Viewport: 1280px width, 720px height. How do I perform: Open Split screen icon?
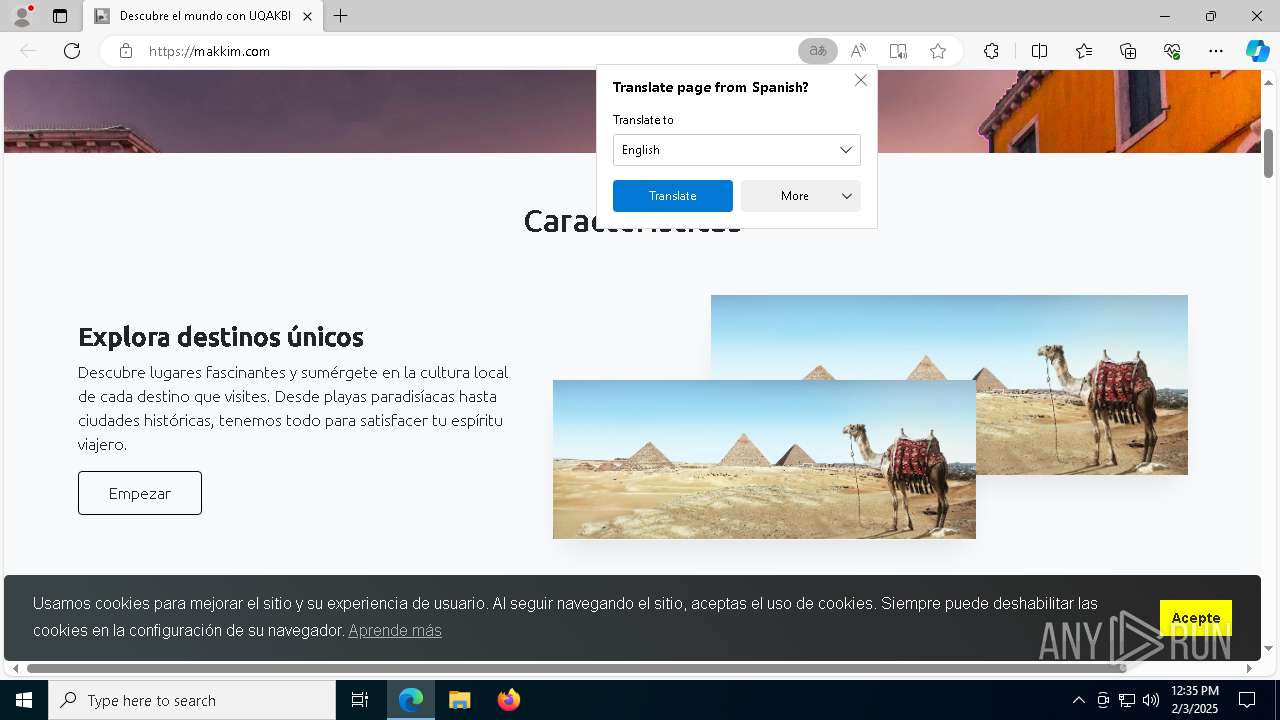1039,51
